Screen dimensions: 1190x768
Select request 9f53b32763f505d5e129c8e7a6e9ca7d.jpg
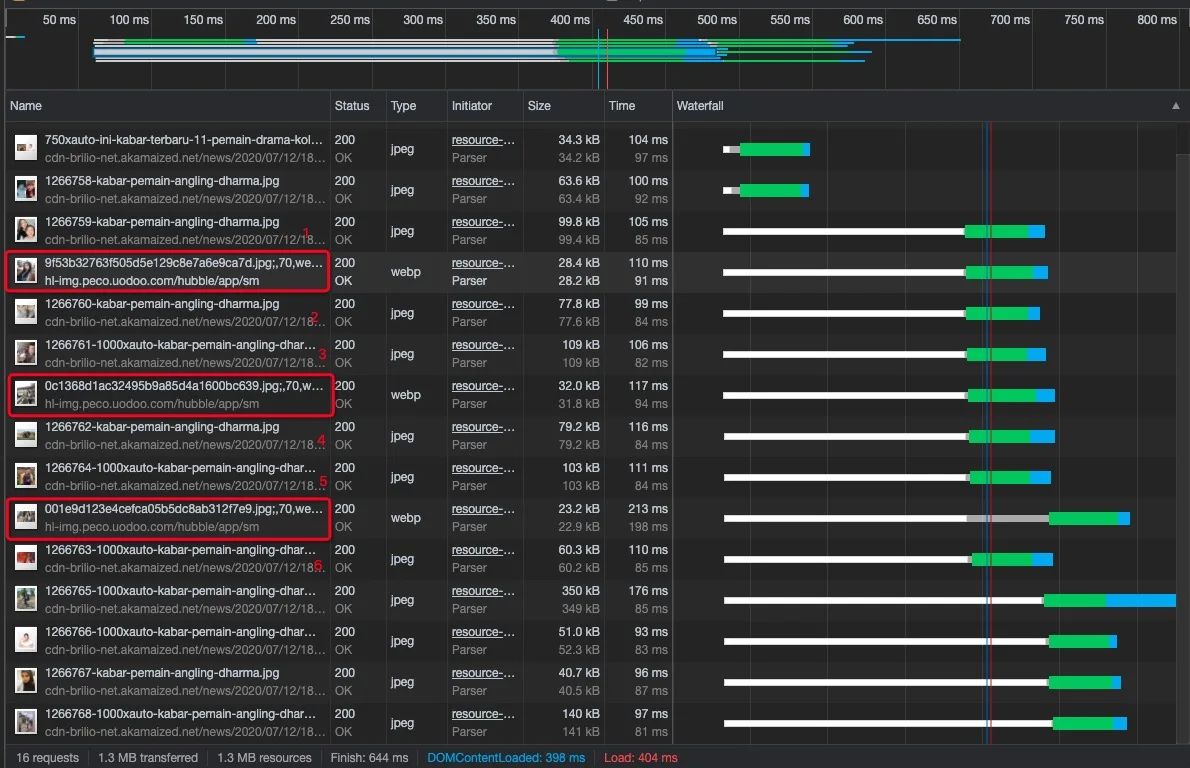(183, 263)
